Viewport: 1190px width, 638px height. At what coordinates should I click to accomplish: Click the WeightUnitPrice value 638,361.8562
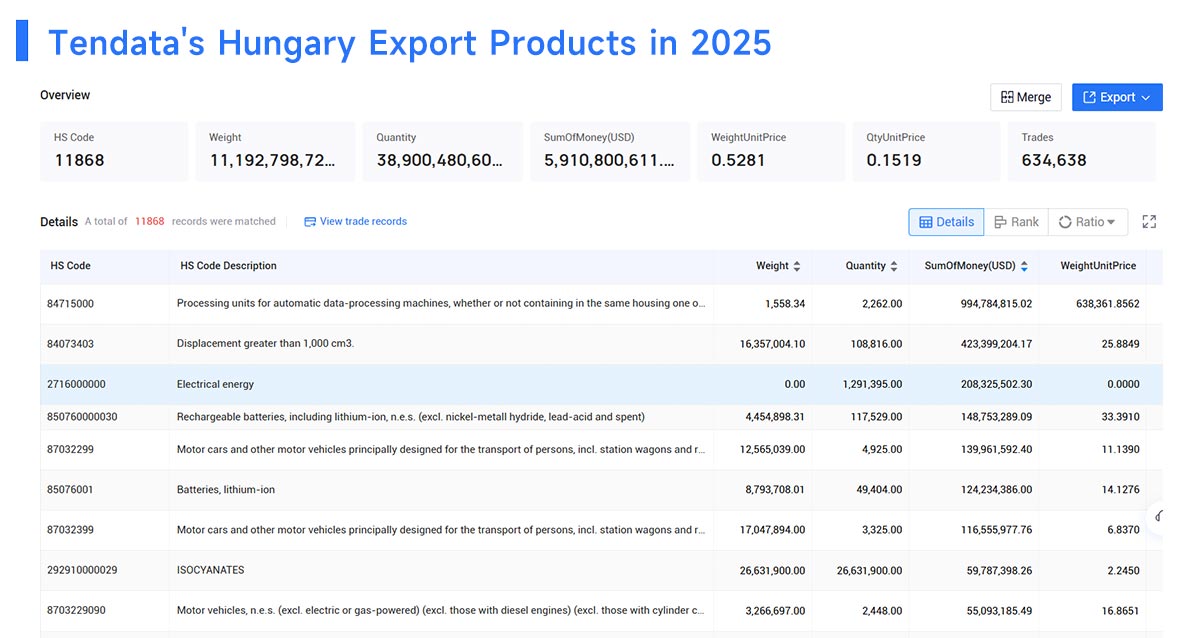click(1107, 303)
